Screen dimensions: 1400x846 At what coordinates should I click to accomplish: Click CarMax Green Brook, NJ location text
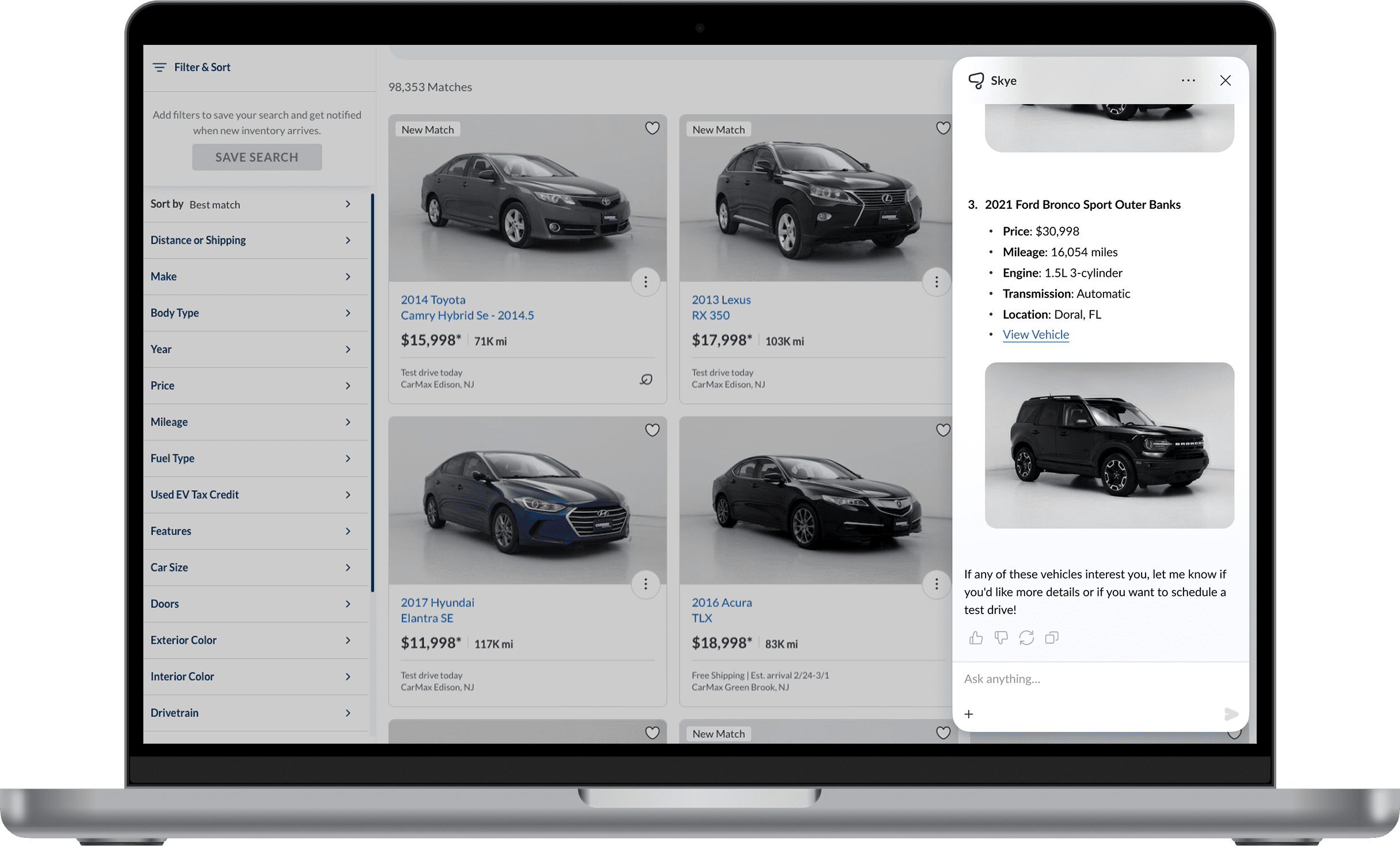coord(740,687)
